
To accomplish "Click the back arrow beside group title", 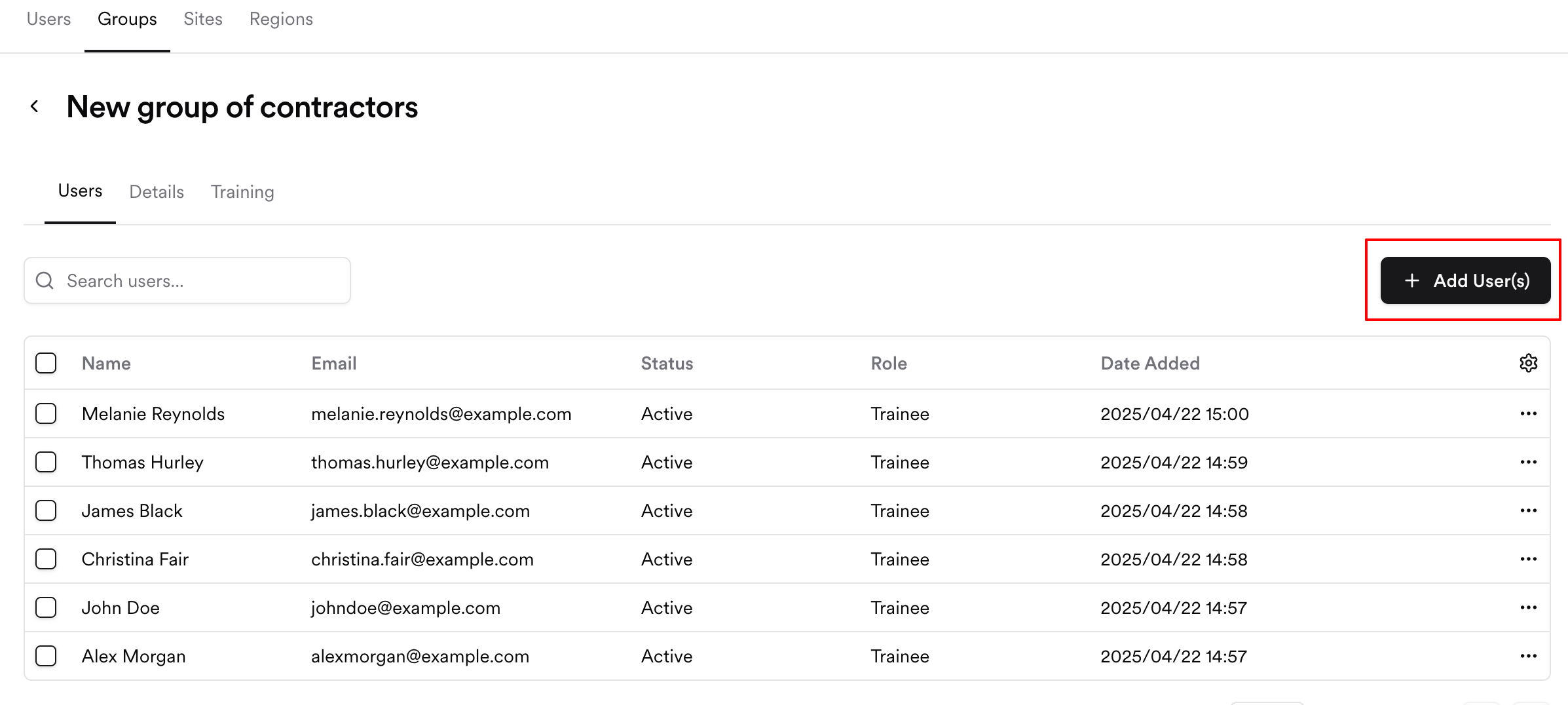I will pyautogui.click(x=35, y=107).
